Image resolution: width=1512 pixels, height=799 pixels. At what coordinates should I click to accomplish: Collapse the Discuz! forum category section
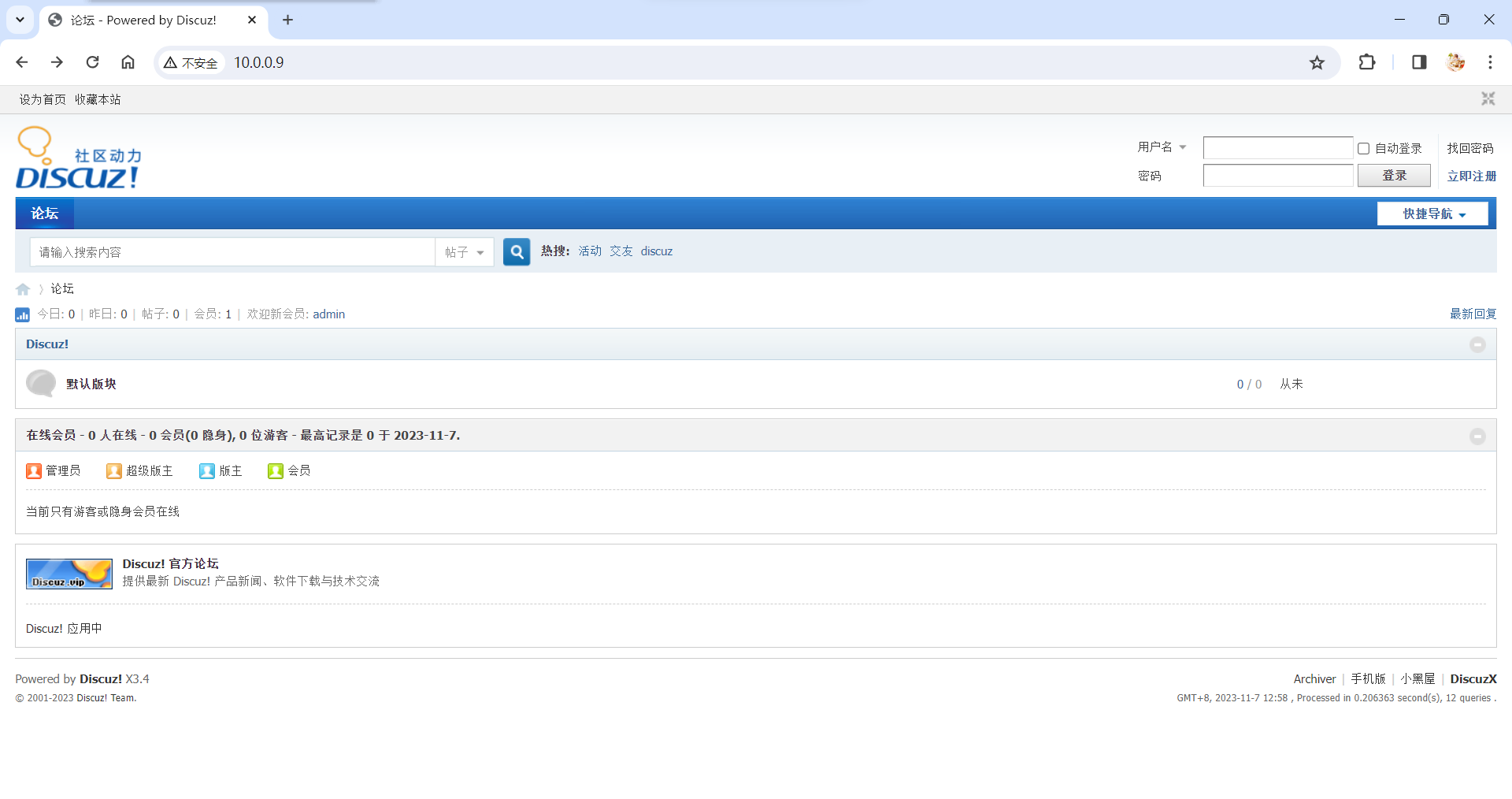tap(1477, 344)
